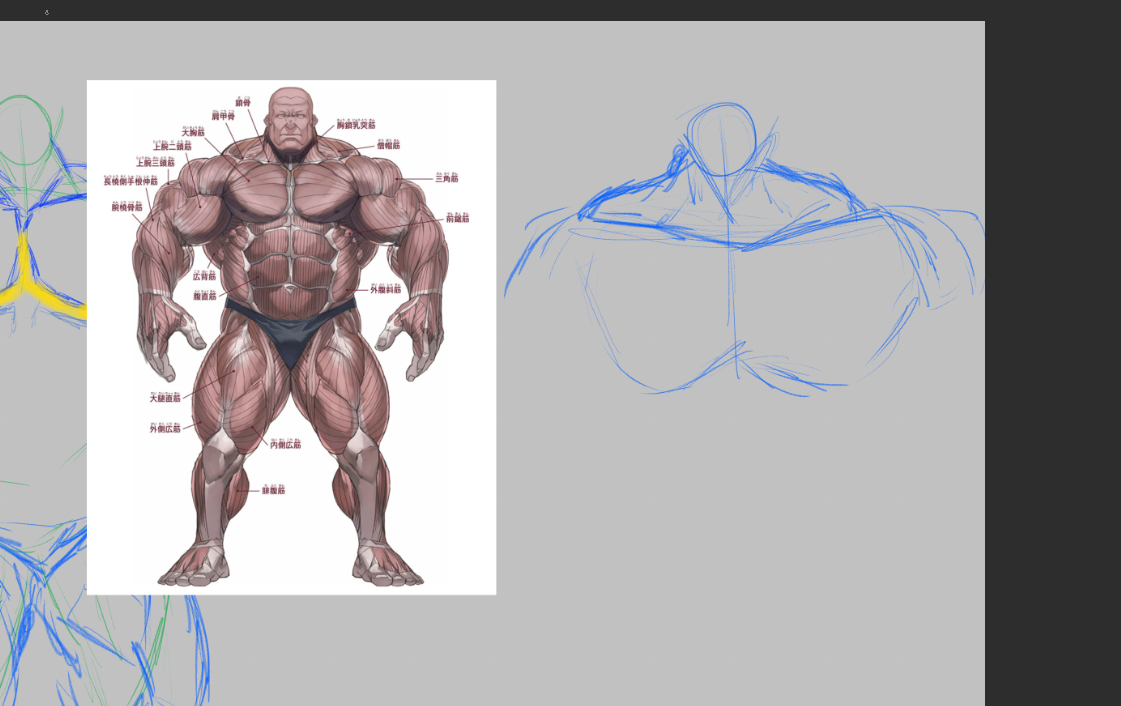Click the face of the anatomy figure
1121x706 pixels.
coord(290,125)
